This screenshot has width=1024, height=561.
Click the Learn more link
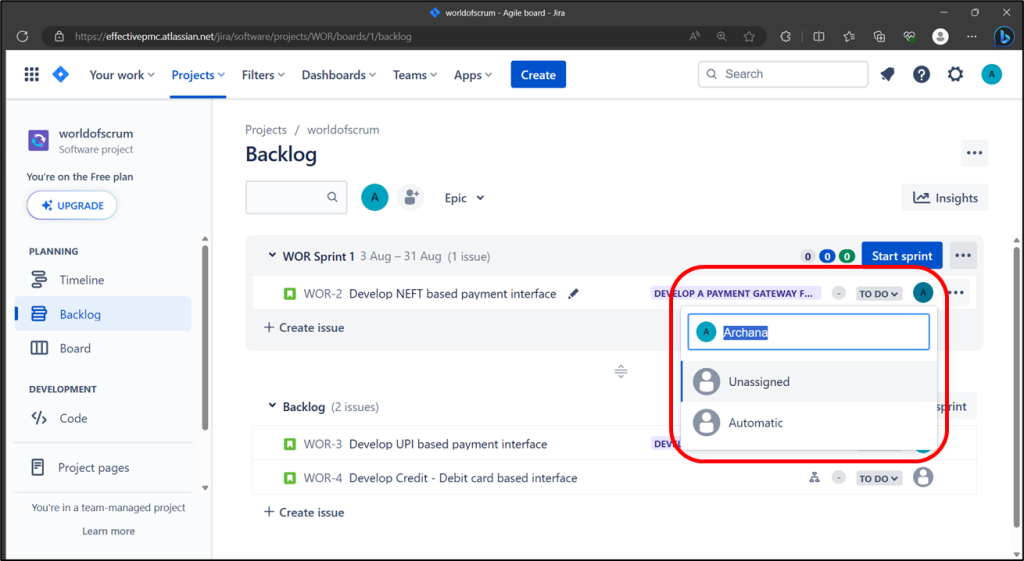pos(108,531)
